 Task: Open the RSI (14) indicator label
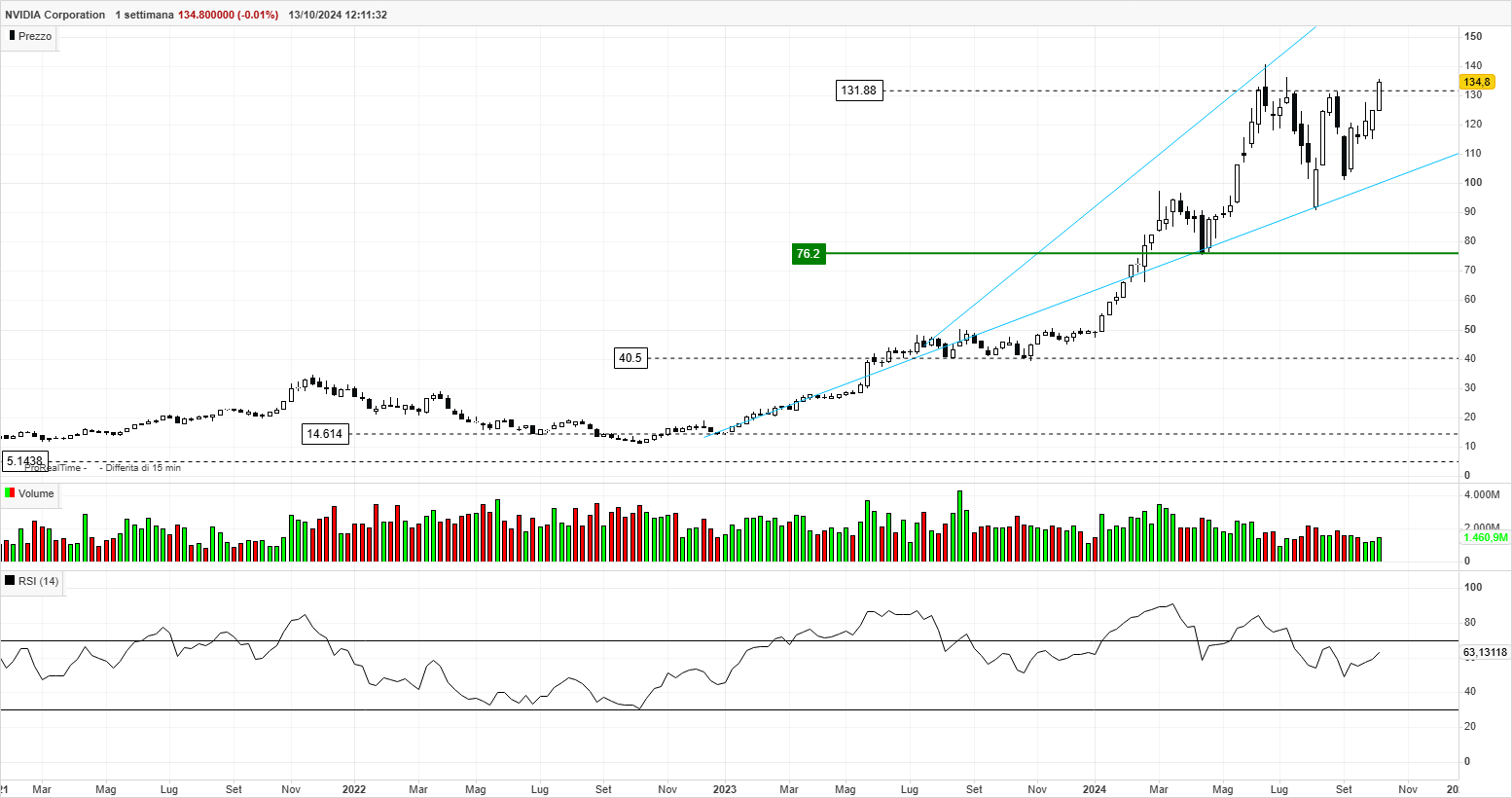pyautogui.click(x=38, y=581)
